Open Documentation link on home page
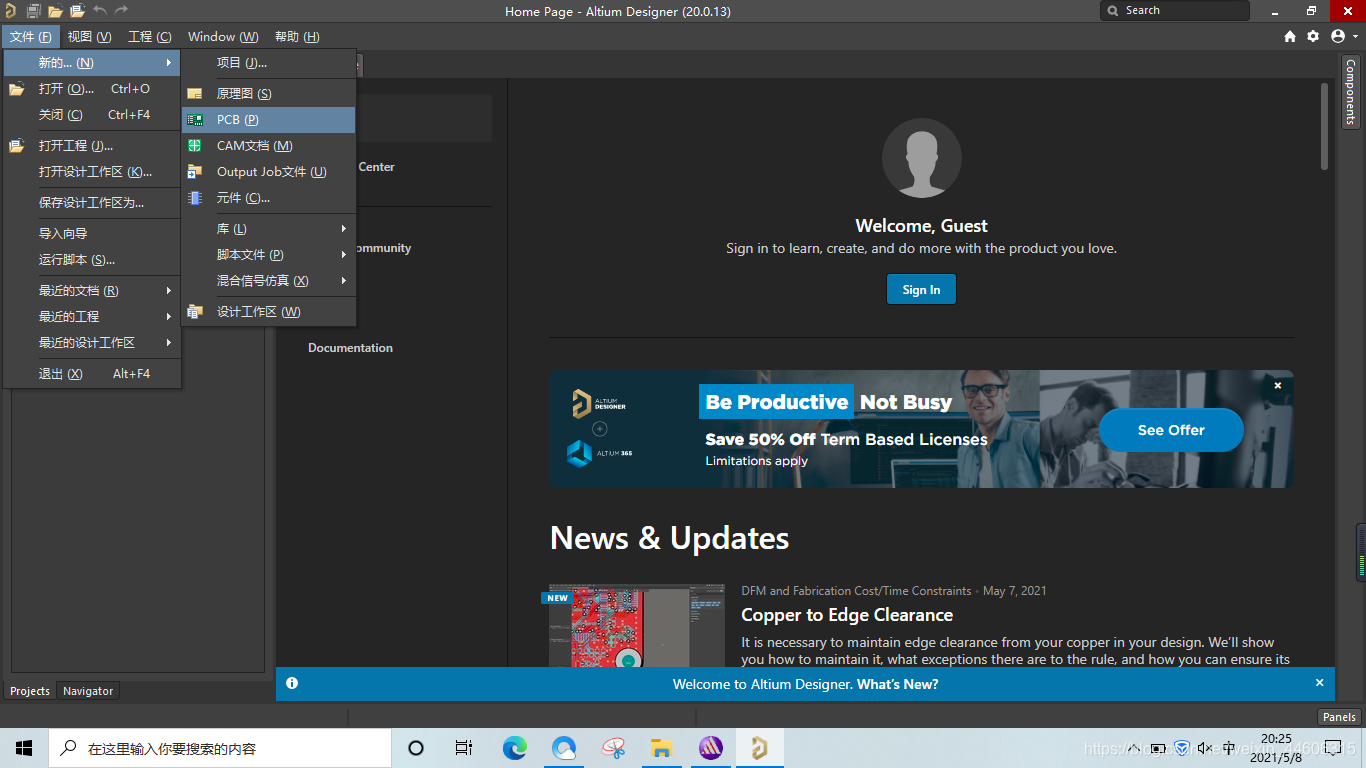Screen dimensions: 1366x768 350,348
